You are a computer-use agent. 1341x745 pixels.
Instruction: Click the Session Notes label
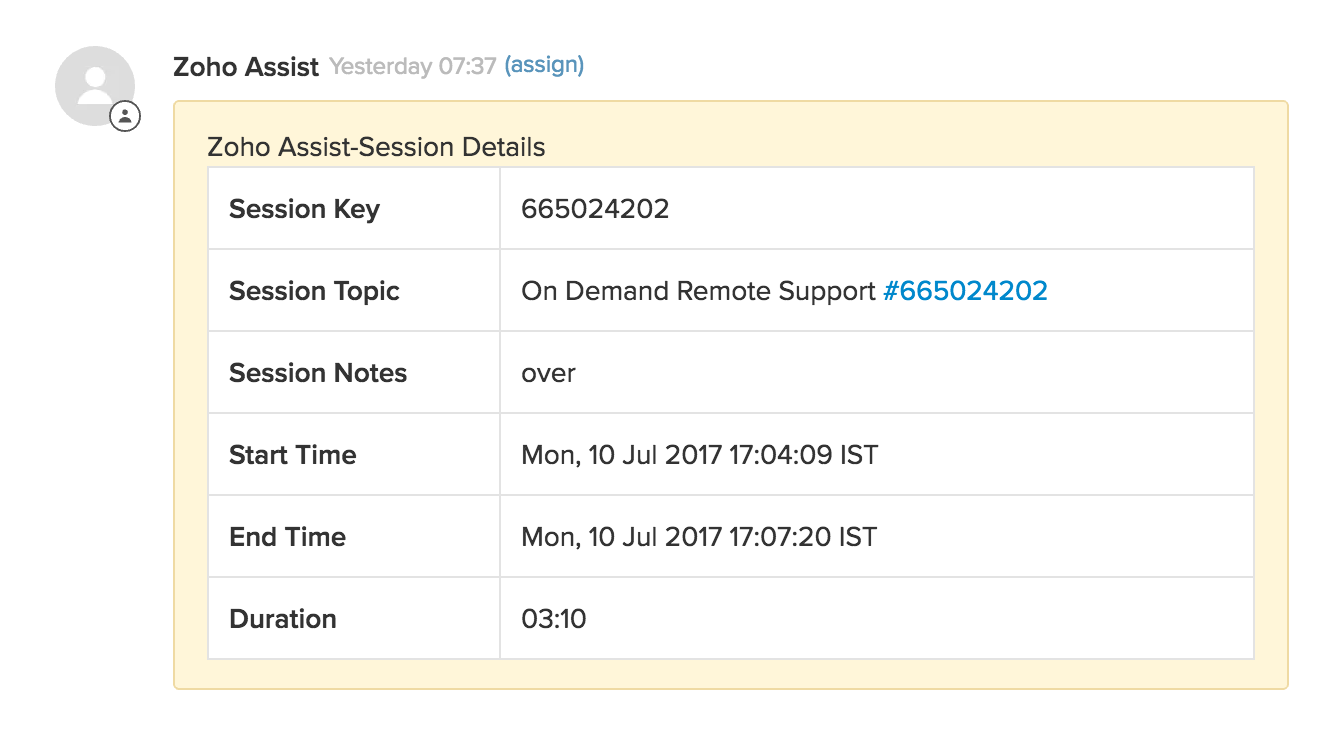318,373
